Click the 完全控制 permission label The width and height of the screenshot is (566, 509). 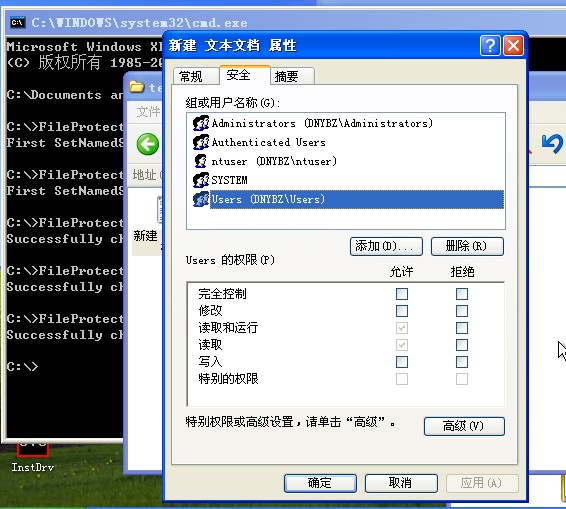pyautogui.click(x=222, y=294)
